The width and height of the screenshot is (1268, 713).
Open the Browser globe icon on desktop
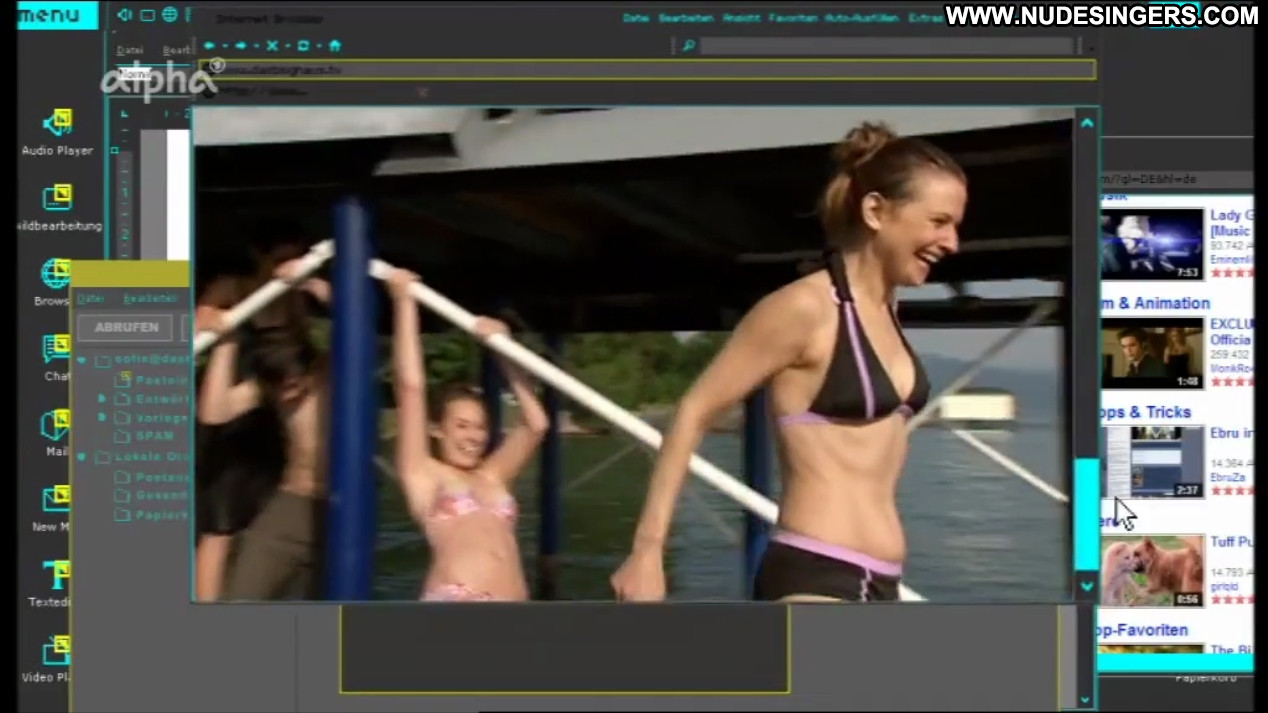click(55, 273)
